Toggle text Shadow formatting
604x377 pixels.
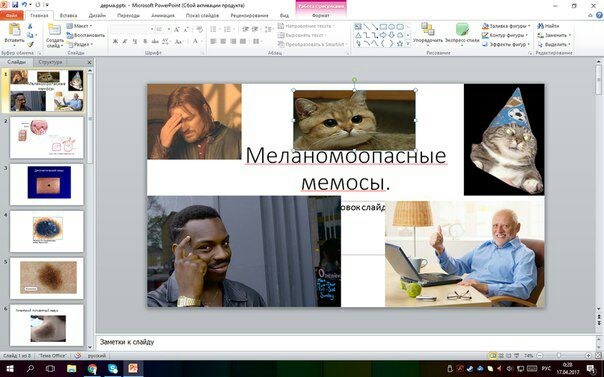pos(145,41)
